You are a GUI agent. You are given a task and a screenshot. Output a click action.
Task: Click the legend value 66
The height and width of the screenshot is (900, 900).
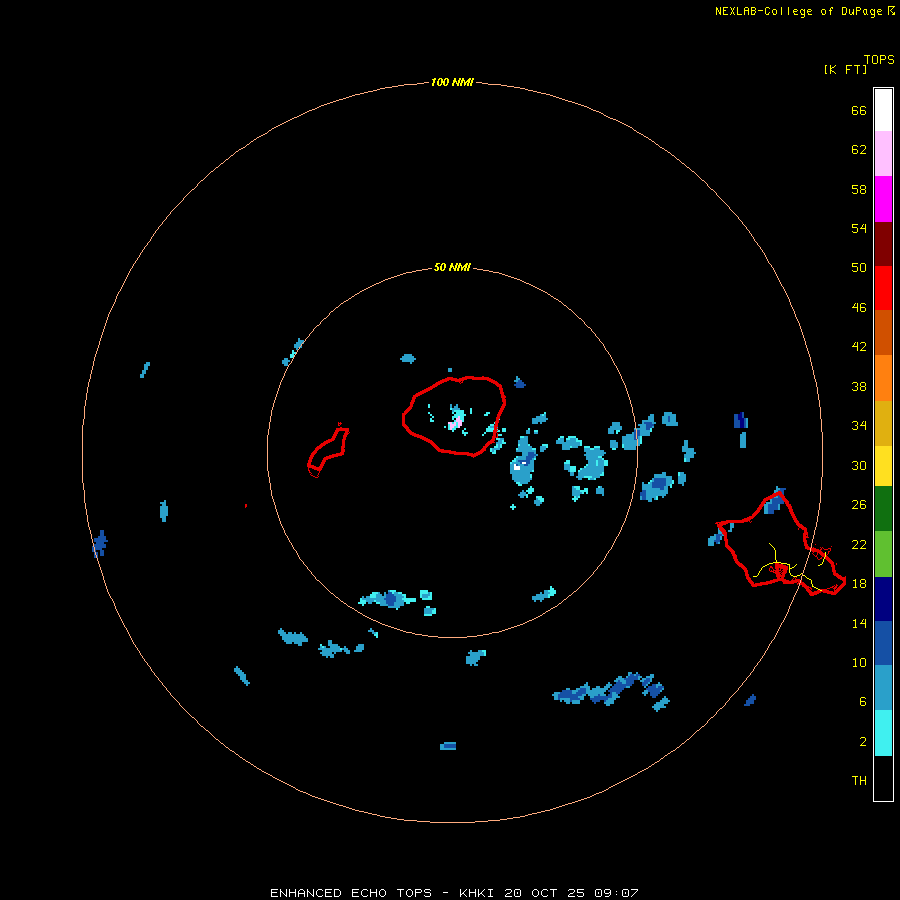pyautogui.click(x=859, y=110)
